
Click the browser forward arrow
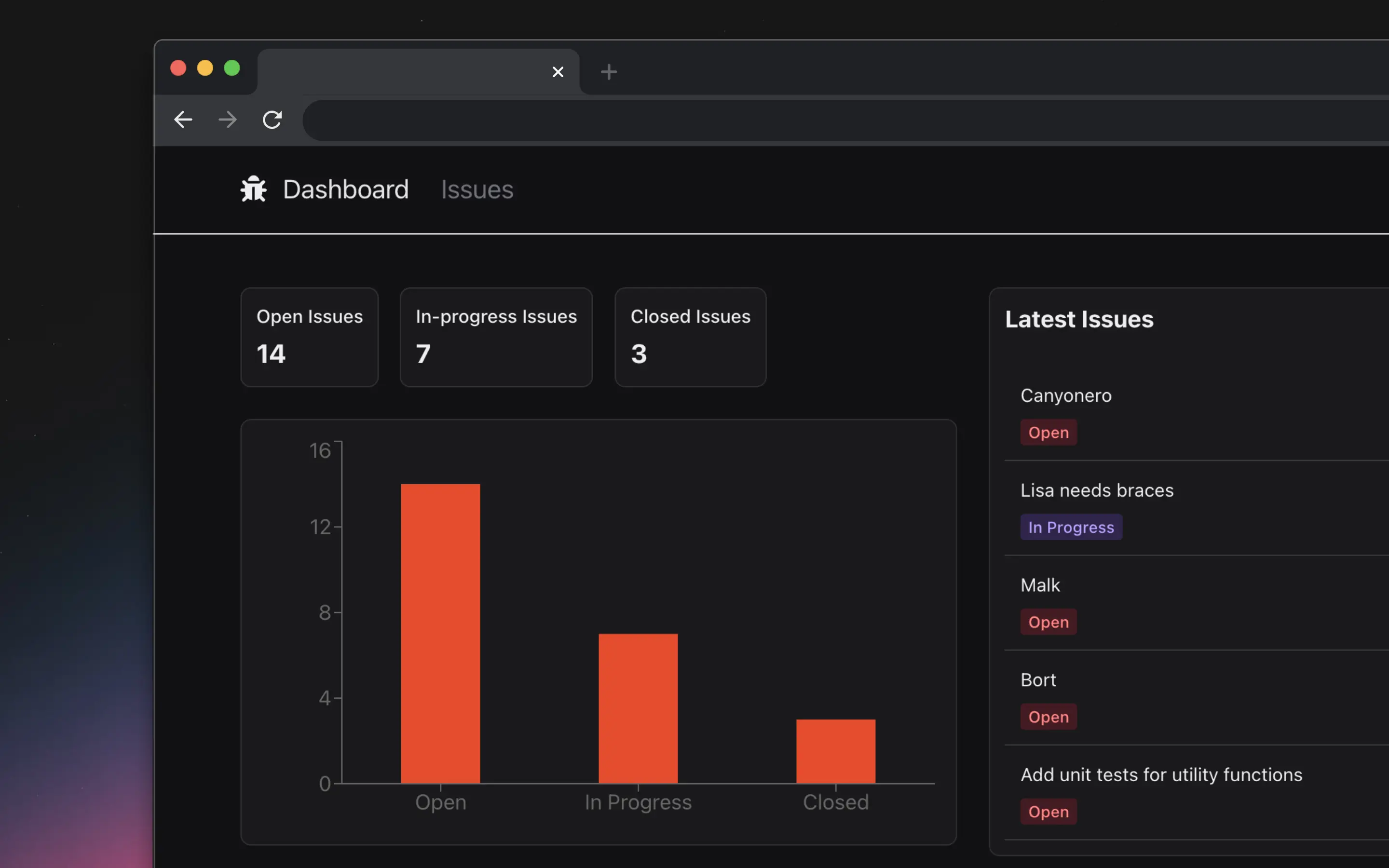227,120
